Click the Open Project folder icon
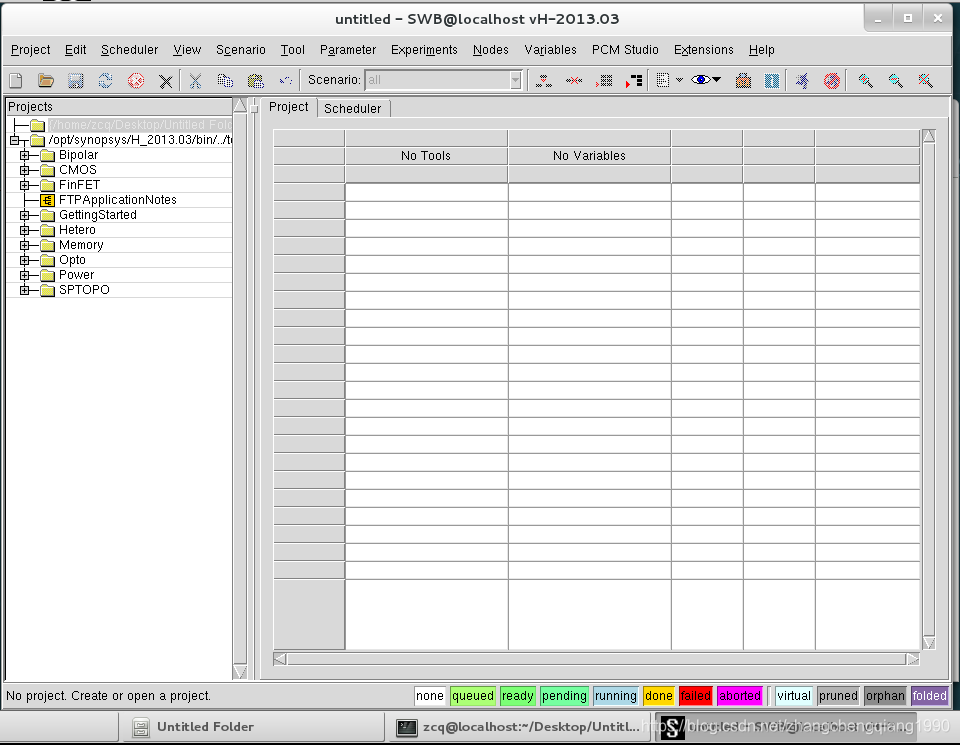 [x=46, y=80]
